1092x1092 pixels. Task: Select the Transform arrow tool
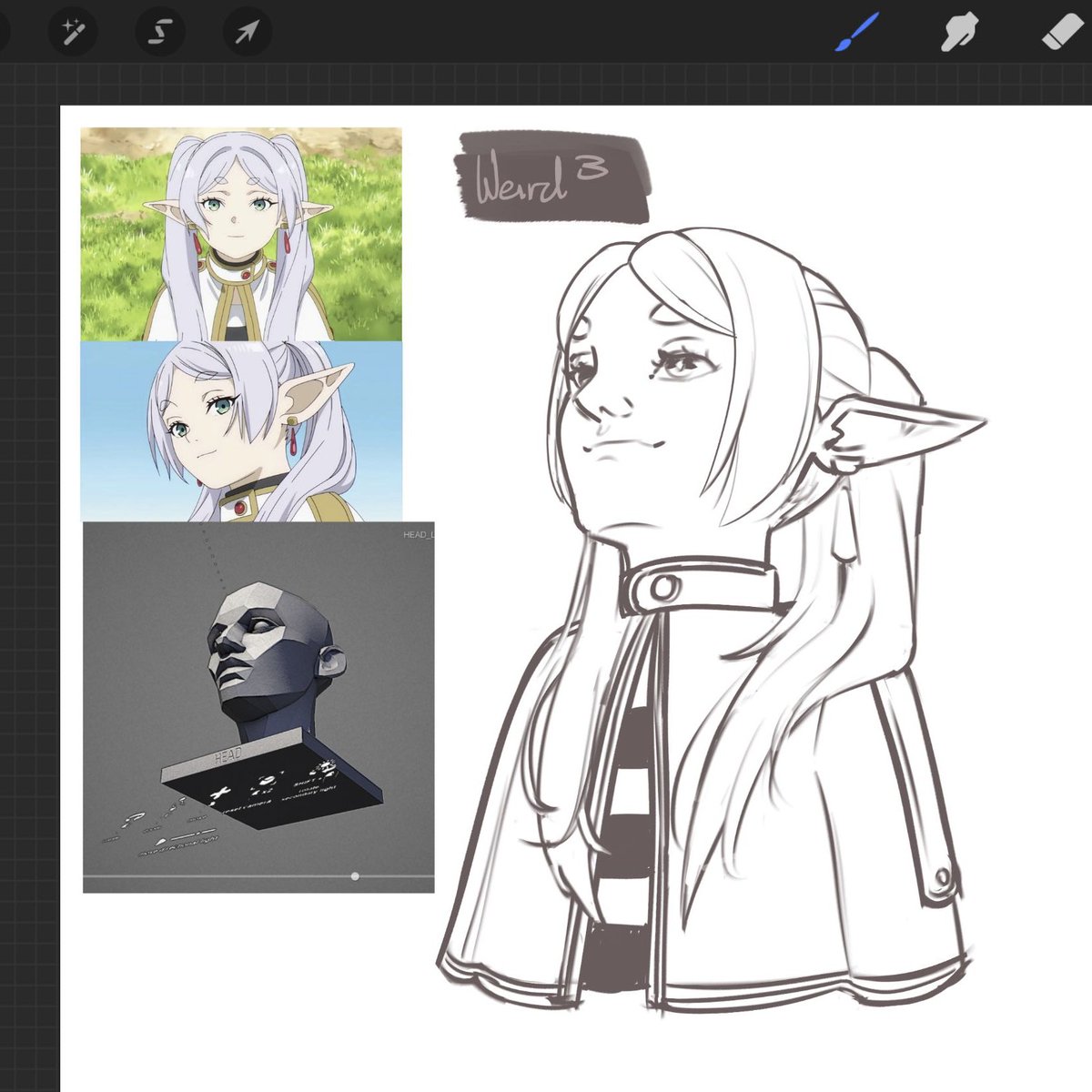coord(248,34)
